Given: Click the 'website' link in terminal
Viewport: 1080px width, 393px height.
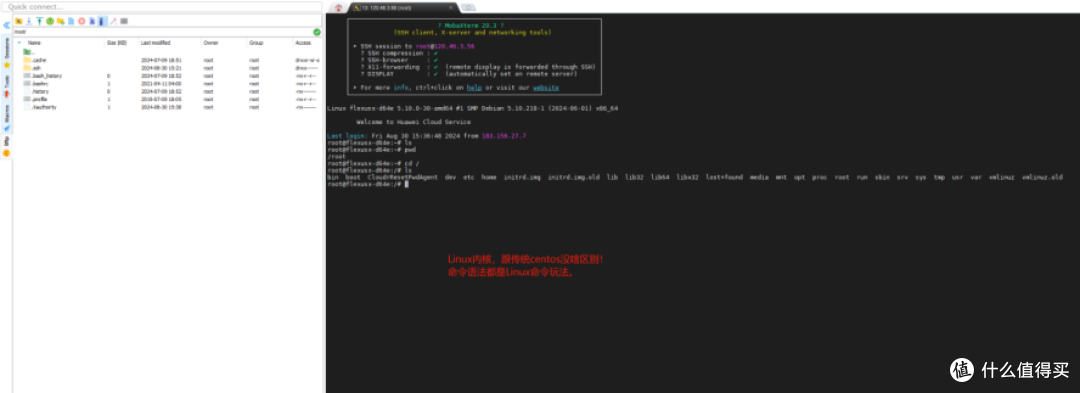Looking at the screenshot, I should coord(545,87).
